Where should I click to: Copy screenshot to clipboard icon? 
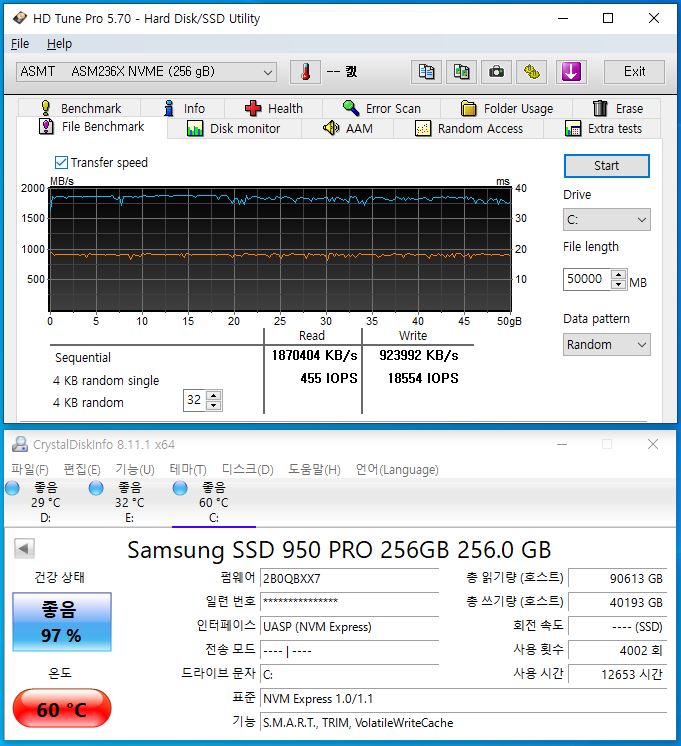click(x=461, y=72)
